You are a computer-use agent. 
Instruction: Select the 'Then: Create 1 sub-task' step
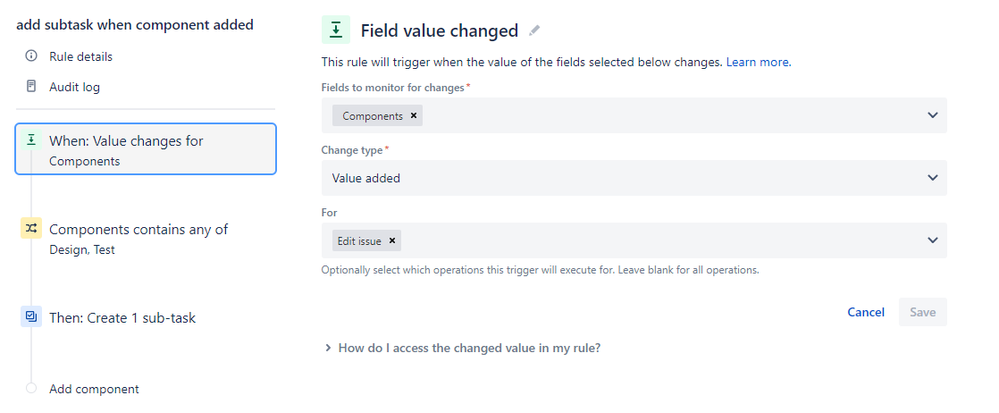122,318
